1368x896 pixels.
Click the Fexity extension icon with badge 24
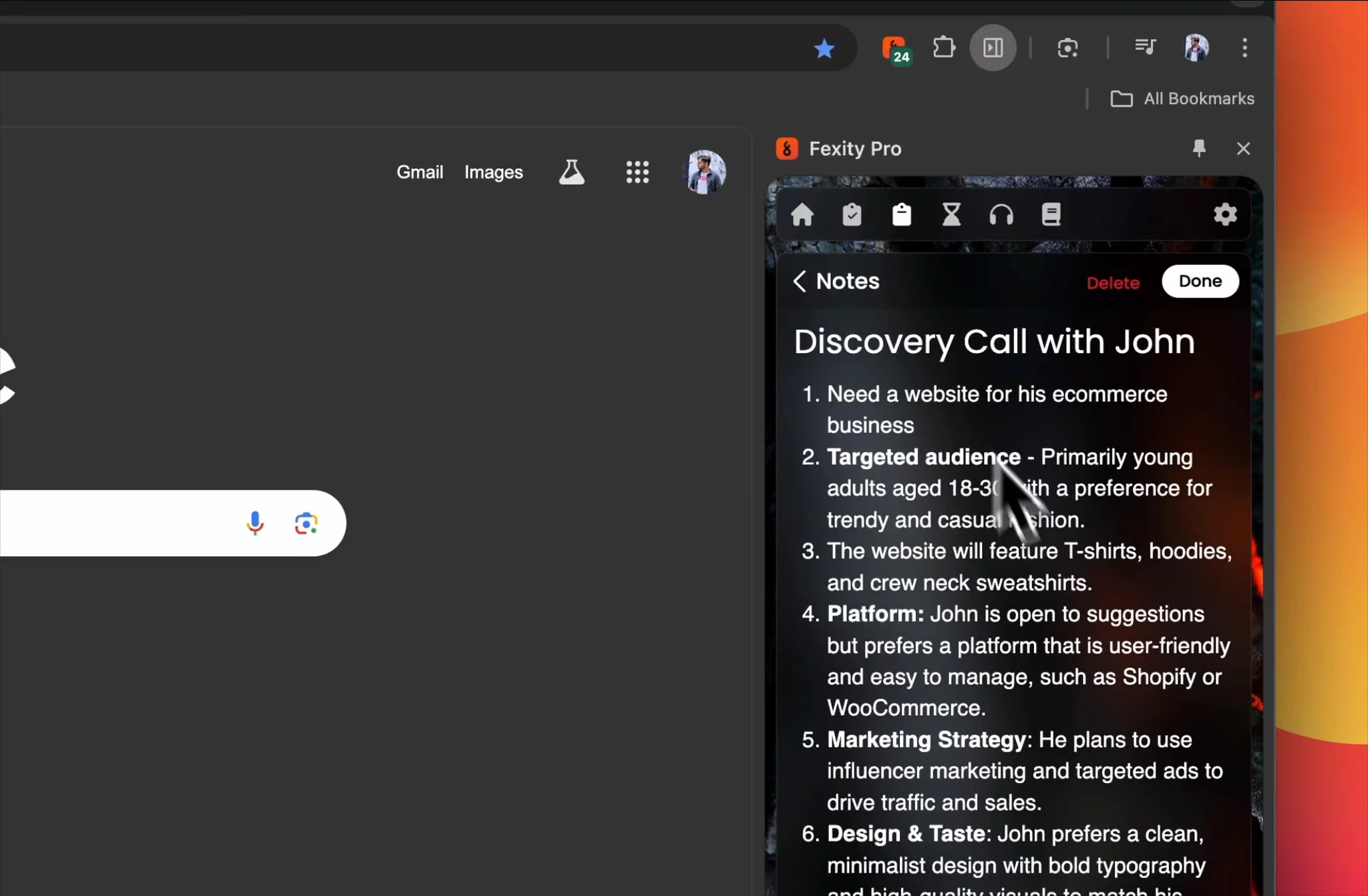pos(896,49)
